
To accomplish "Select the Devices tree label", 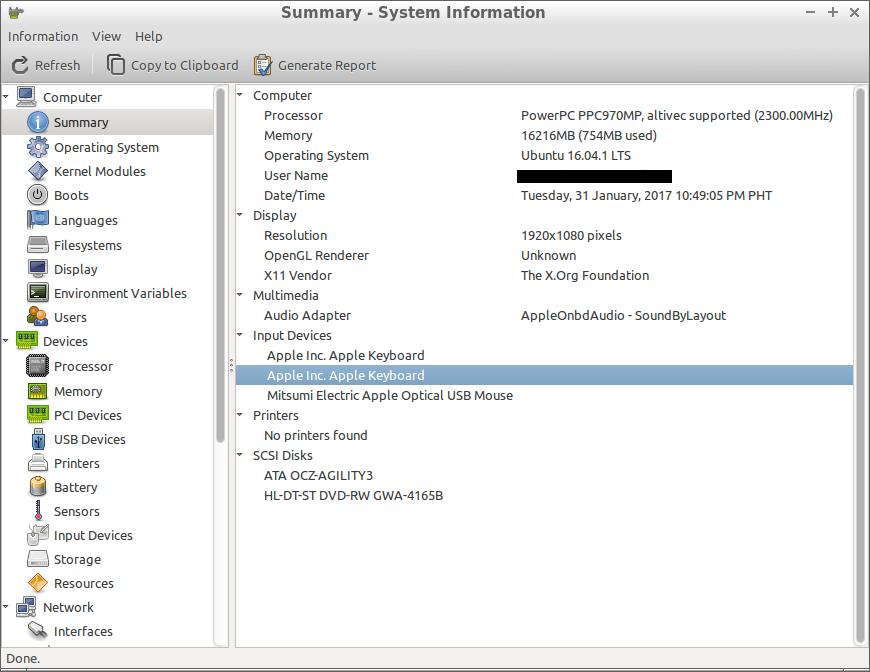I will tap(65, 341).
